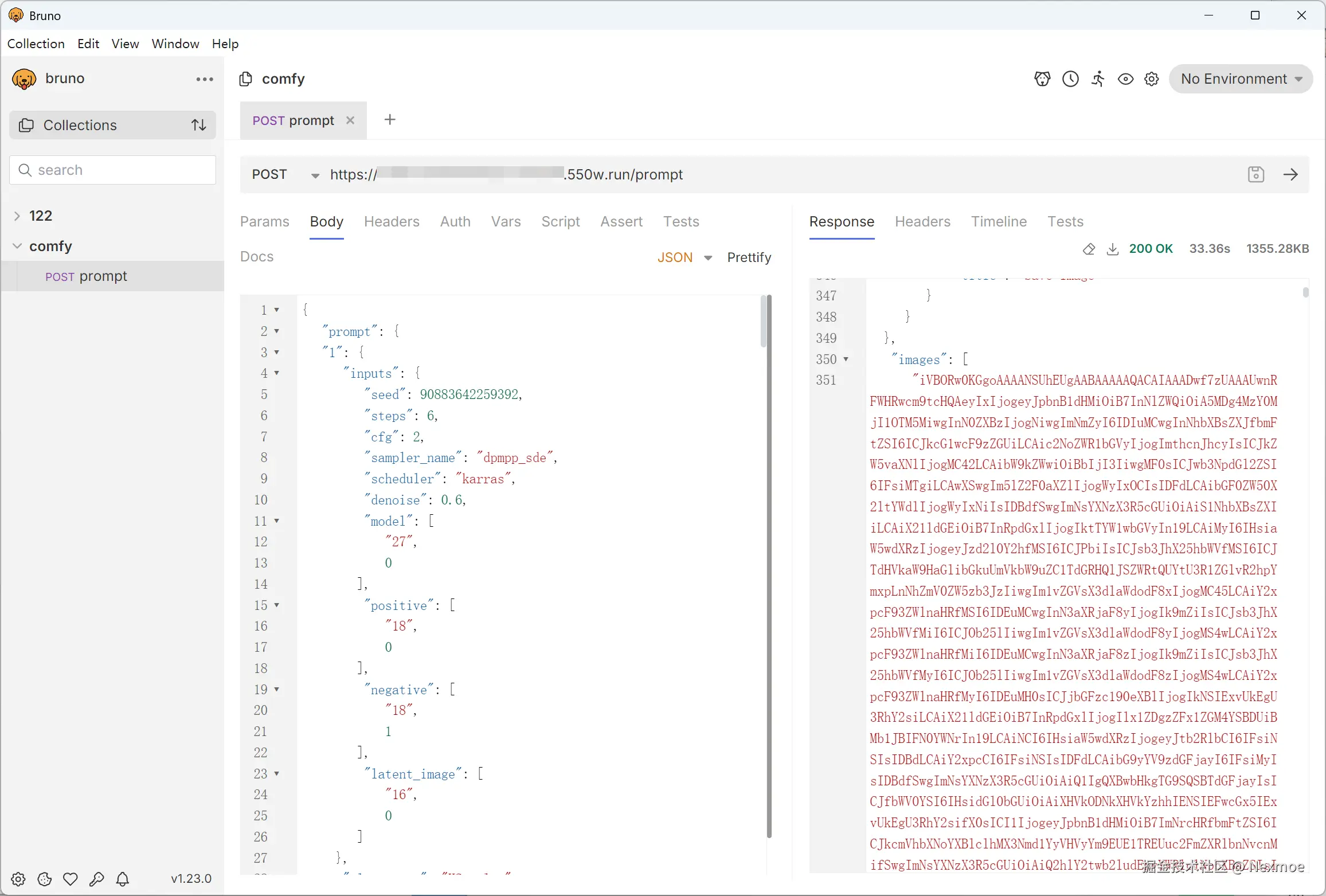1326x896 pixels.
Task: Click the send request arrow icon
Action: click(1290, 174)
